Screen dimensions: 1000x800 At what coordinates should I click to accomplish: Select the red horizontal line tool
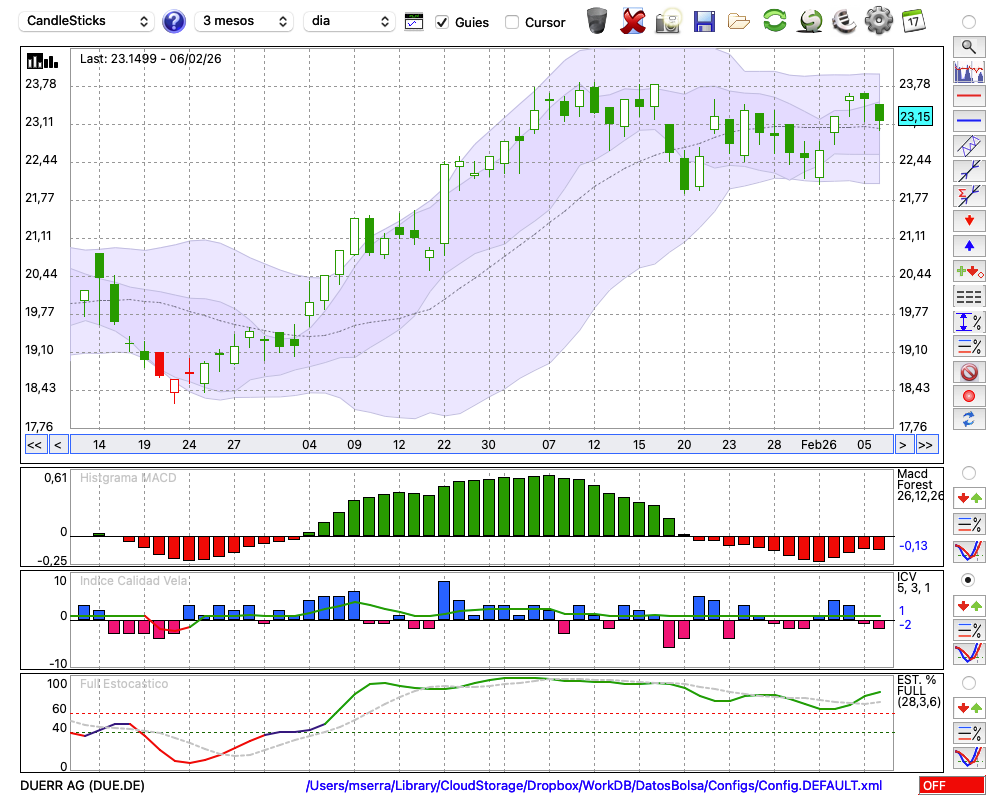coord(968,97)
